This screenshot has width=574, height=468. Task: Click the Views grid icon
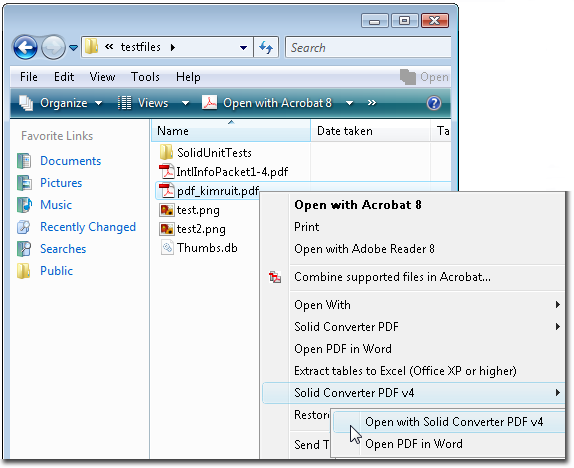124,103
